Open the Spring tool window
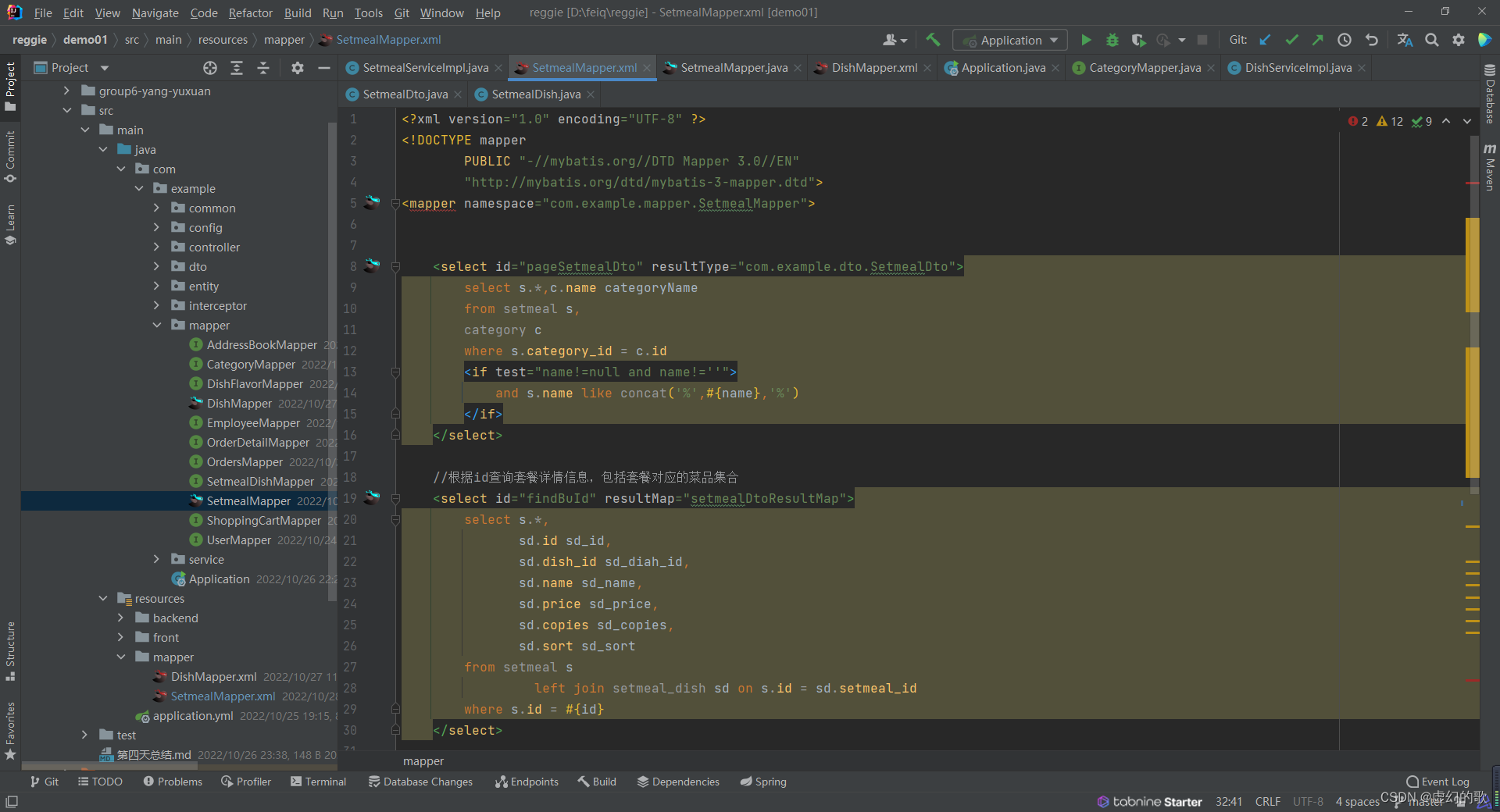 [763, 782]
